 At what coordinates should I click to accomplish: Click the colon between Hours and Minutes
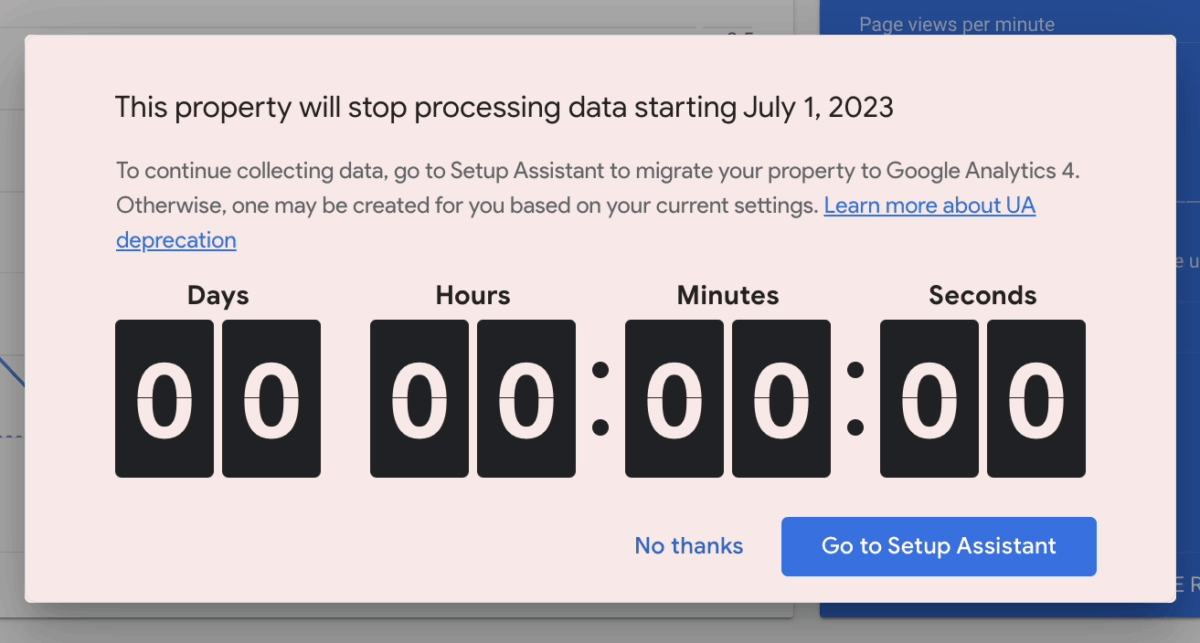click(x=601, y=398)
